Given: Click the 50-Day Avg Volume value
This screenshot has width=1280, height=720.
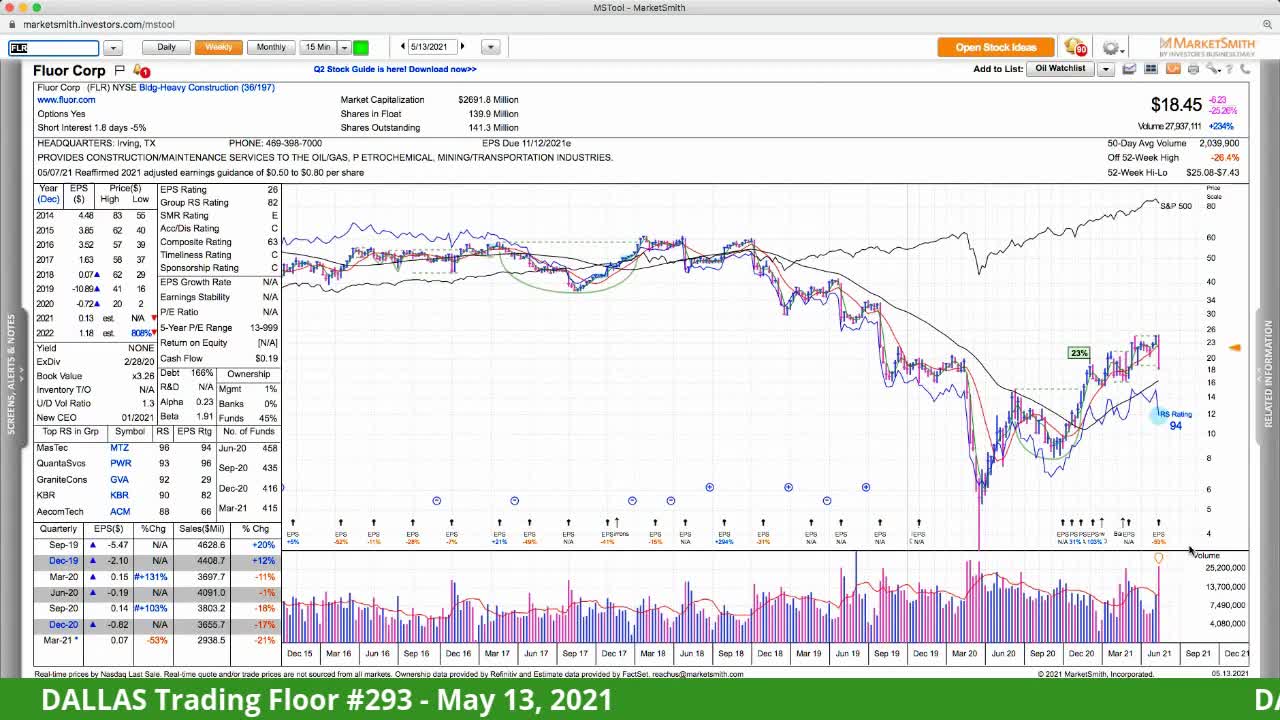Looking at the screenshot, I should click(x=1219, y=143).
